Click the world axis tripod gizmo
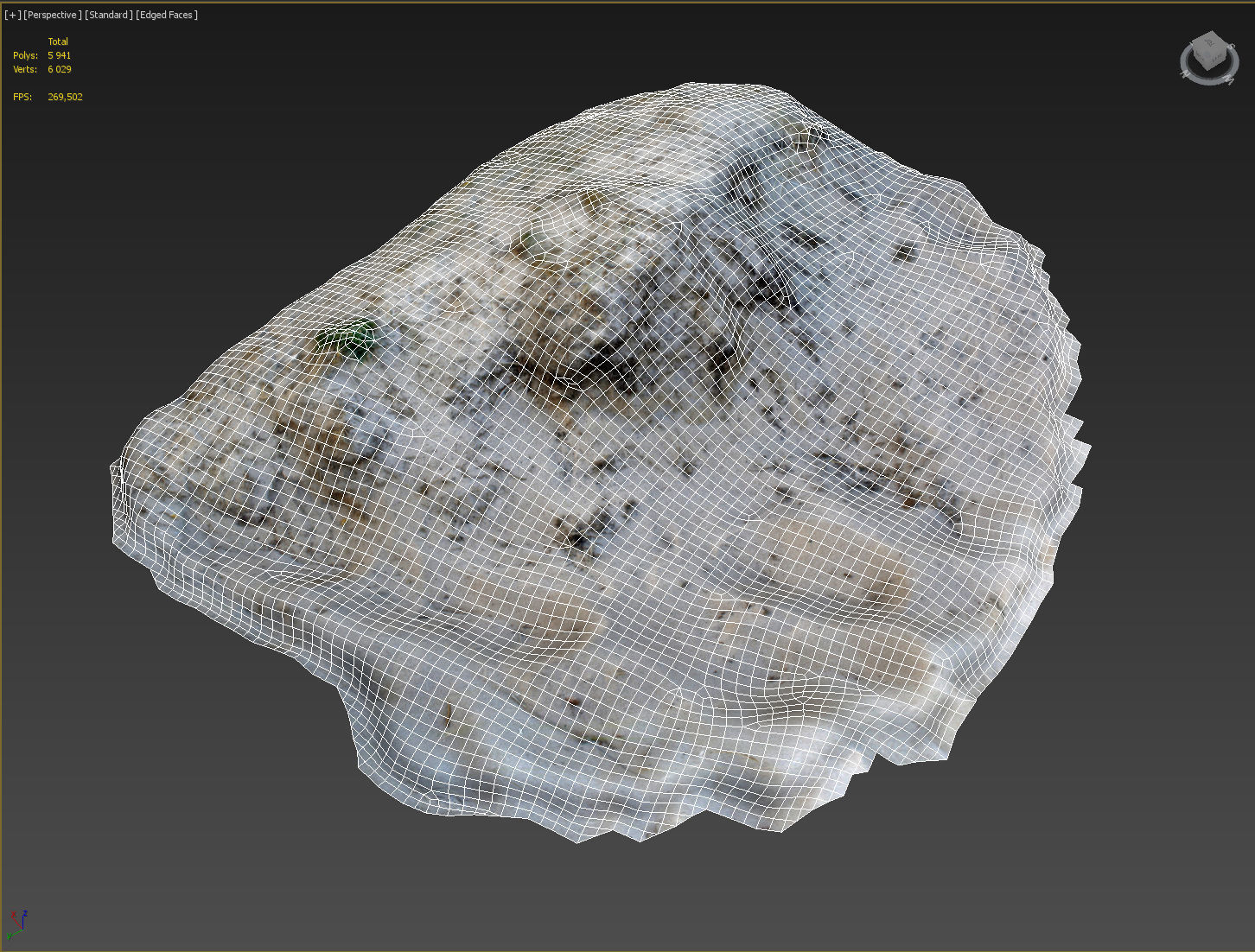Viewport: 1255px width, 952px height. pyautogui.click(x=16, y=924)
